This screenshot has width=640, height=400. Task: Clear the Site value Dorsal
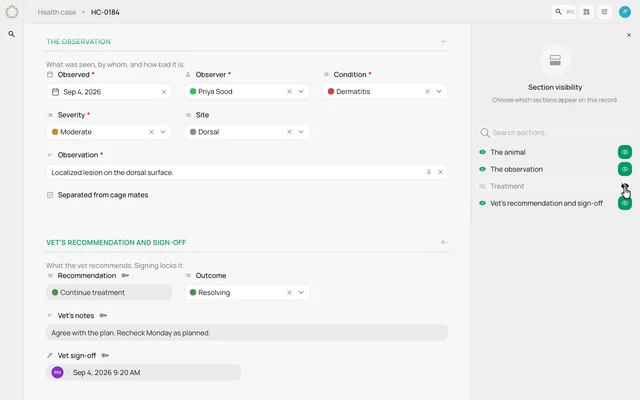click(x=289, y=132)
